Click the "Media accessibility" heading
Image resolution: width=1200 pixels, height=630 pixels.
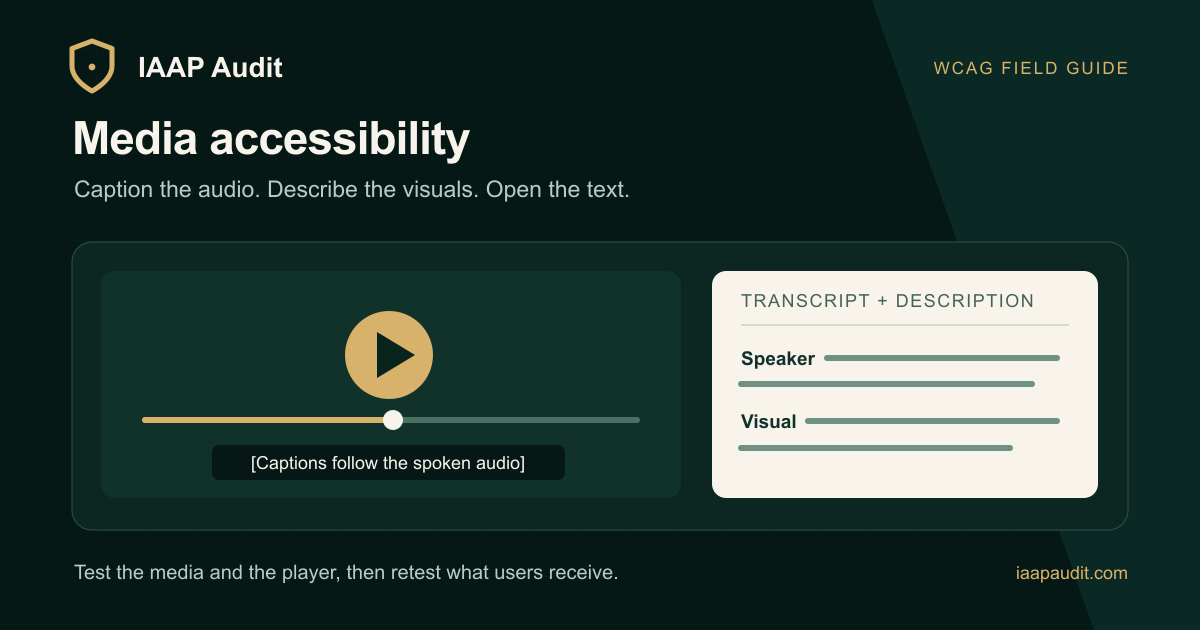271,139
